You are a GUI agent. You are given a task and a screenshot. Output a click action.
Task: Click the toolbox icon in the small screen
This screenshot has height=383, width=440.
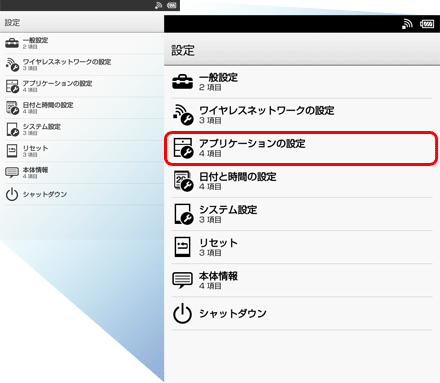12,43
